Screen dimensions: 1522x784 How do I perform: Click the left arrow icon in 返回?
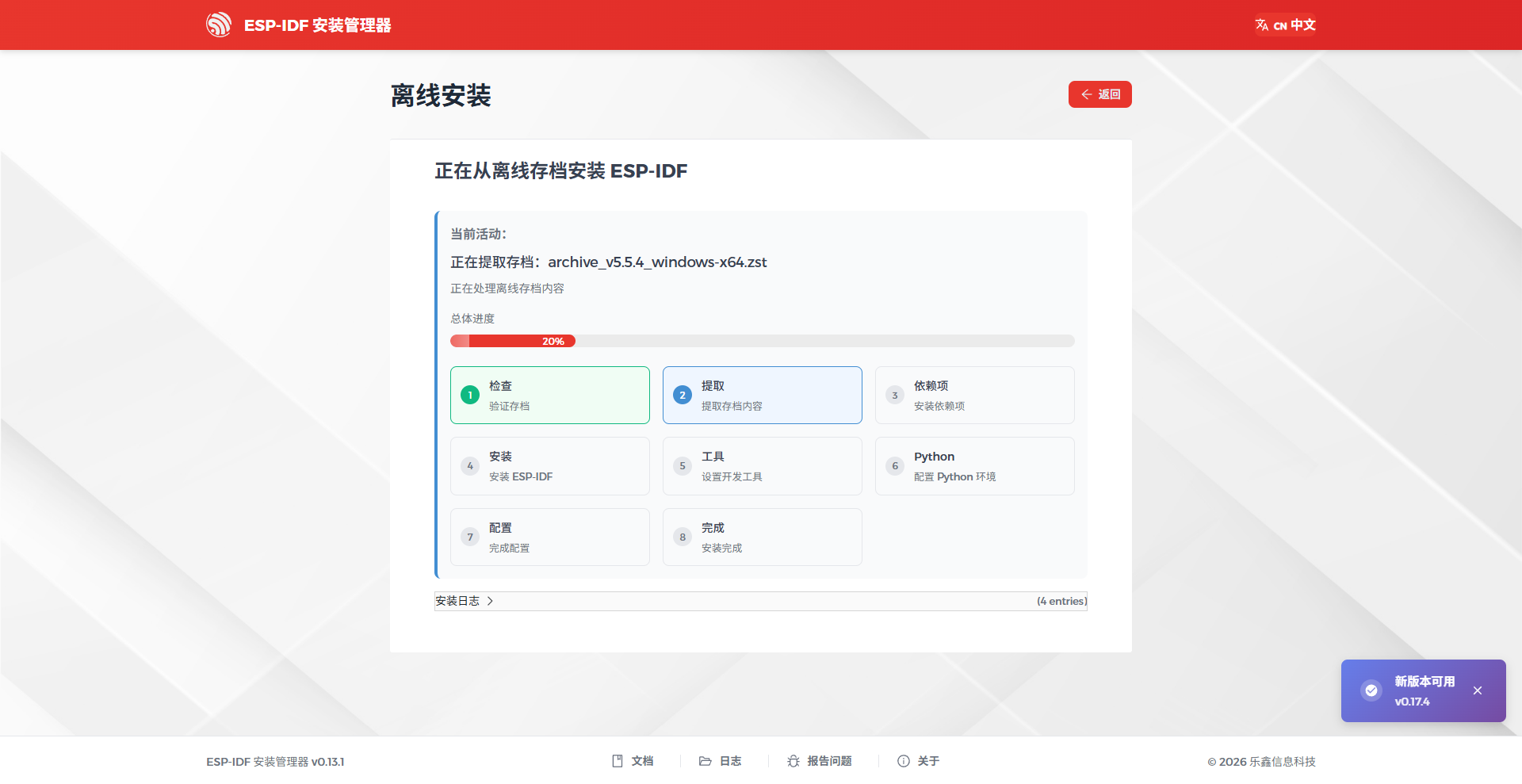(1087, 94)
